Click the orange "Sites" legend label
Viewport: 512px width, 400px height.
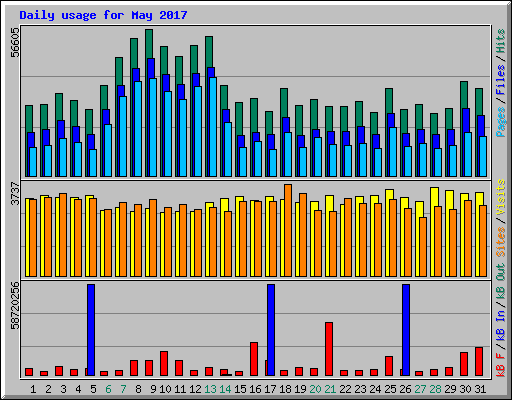(501, 242)
